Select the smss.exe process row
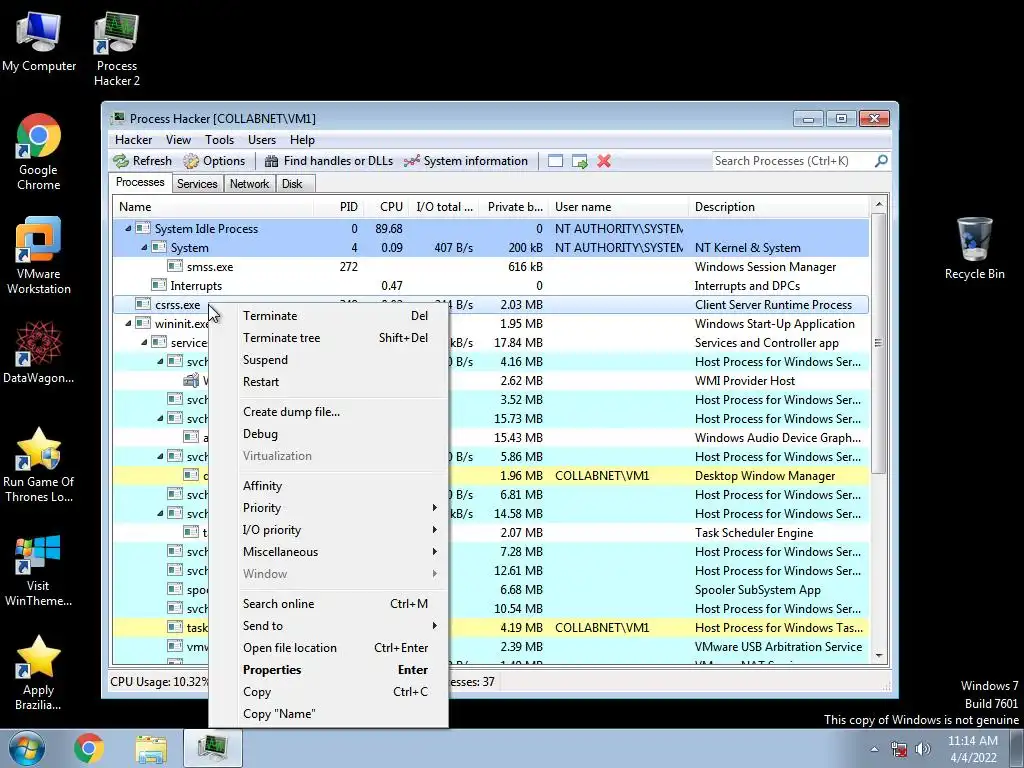Screen dimensions: 1024x768 [491, 266]
